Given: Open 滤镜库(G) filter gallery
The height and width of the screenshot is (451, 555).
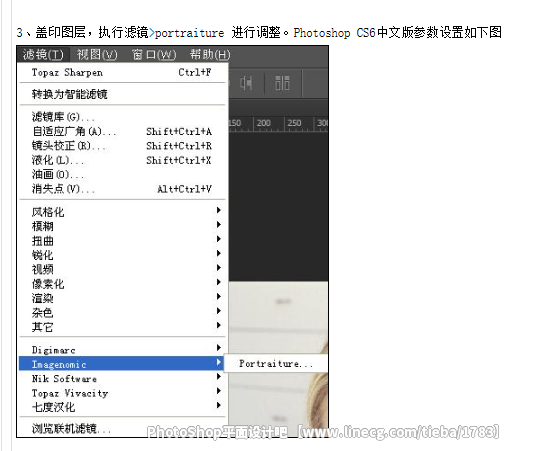Looking at the screenshot, I should click(x=122, y=117).
